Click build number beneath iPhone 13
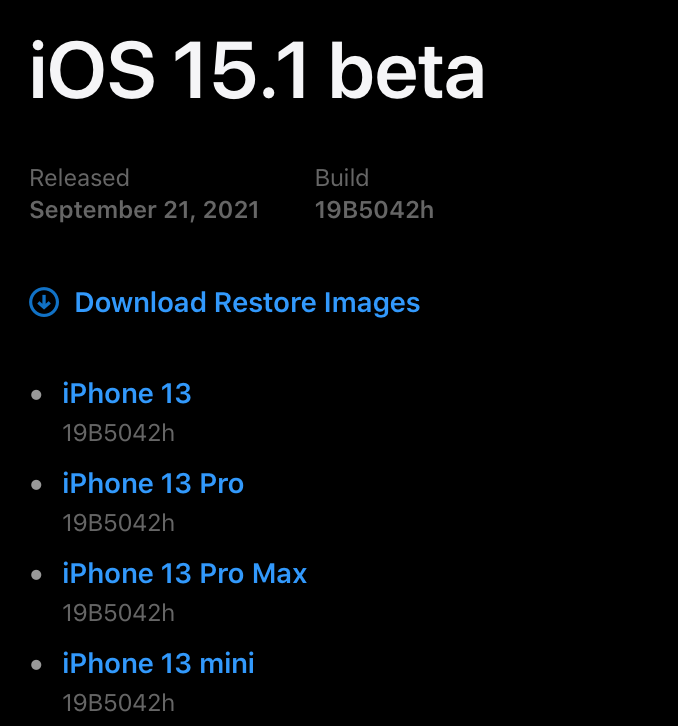The height and width of the screenshot is (726, 678). point(118,433)
